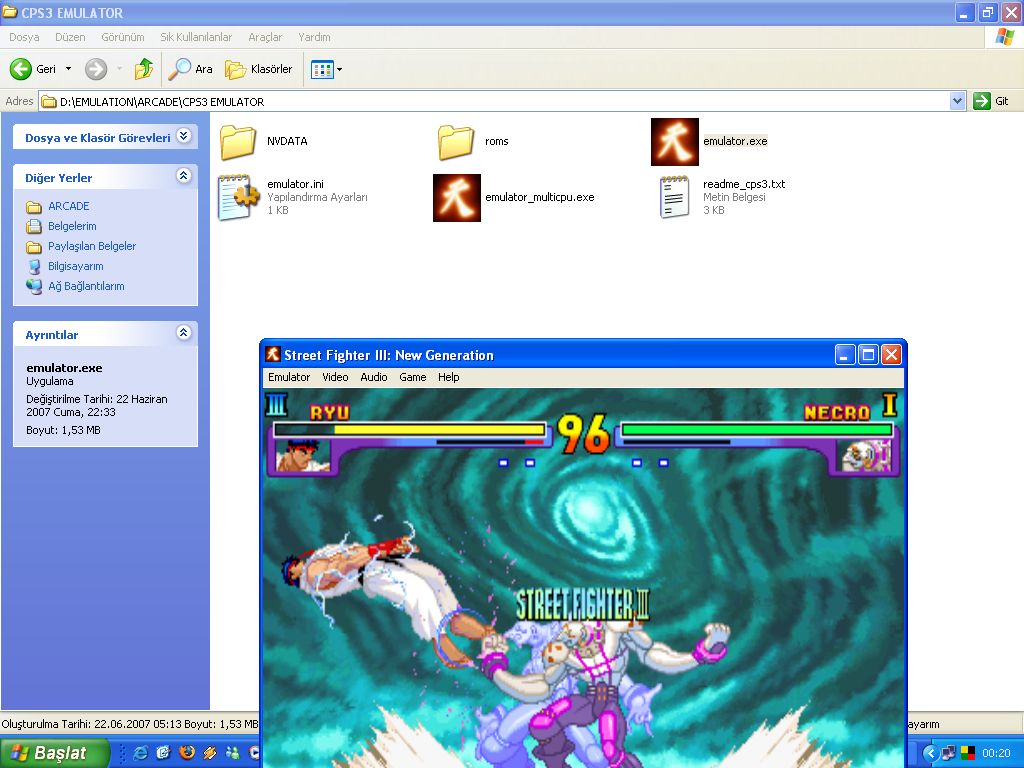Collapse the Ayrıntılar panel
The height and width of the screenshot is (768, 1024).
[184, 333]
